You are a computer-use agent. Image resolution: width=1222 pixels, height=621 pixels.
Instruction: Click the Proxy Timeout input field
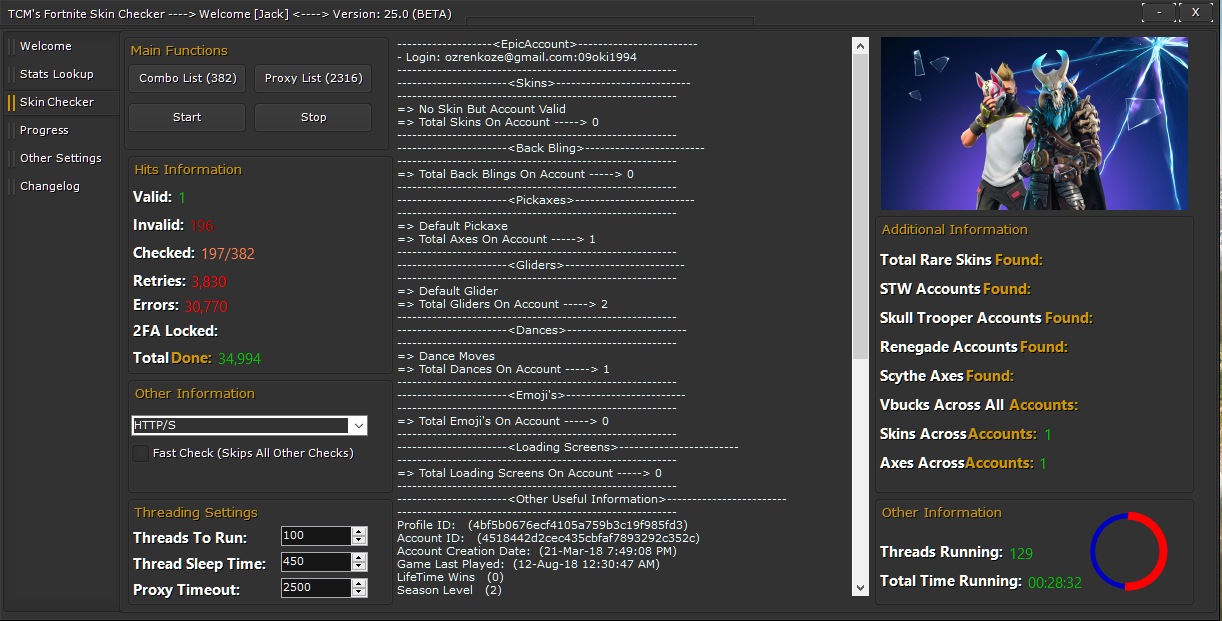316,588
